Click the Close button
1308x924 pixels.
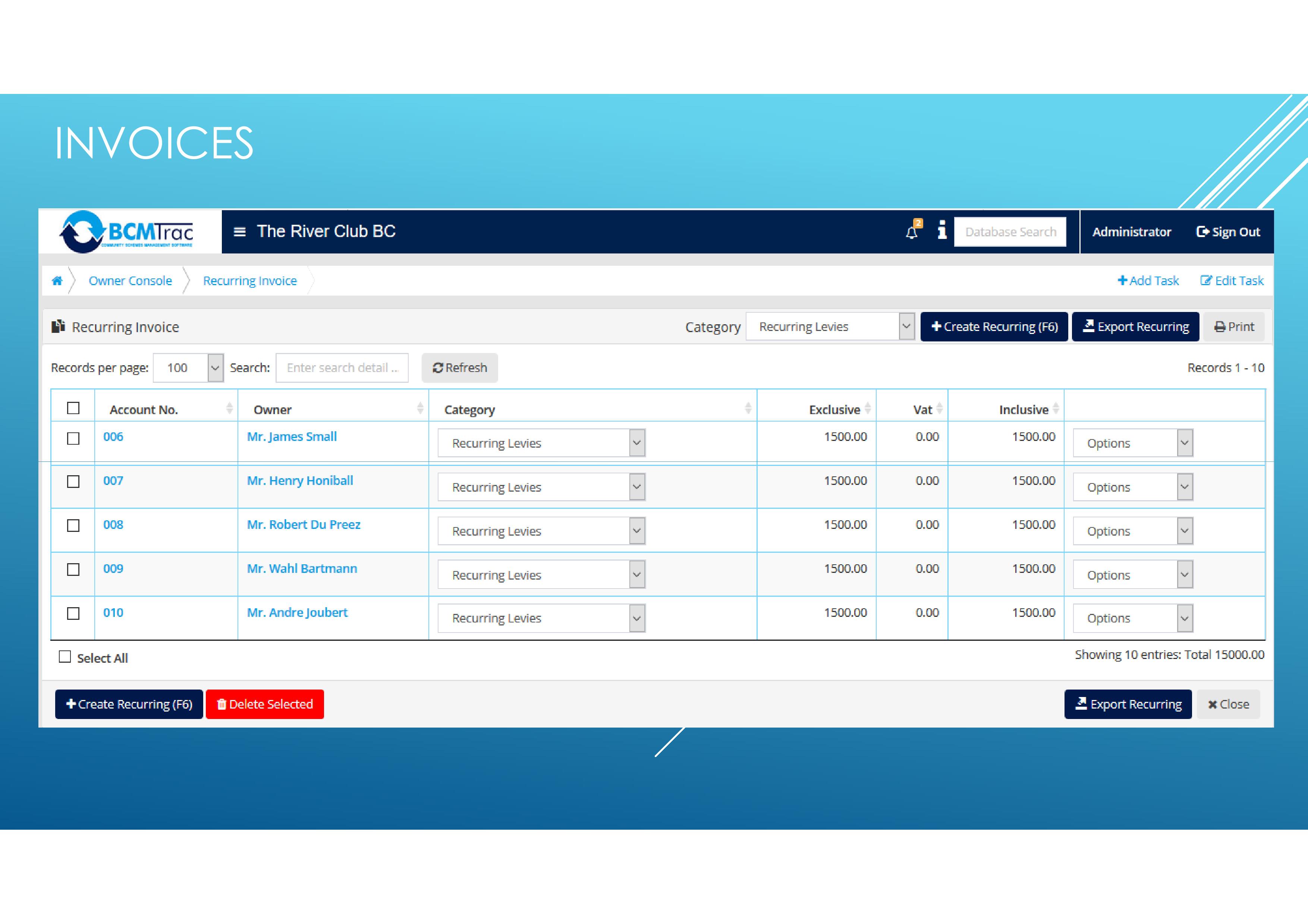(1228, 704)
